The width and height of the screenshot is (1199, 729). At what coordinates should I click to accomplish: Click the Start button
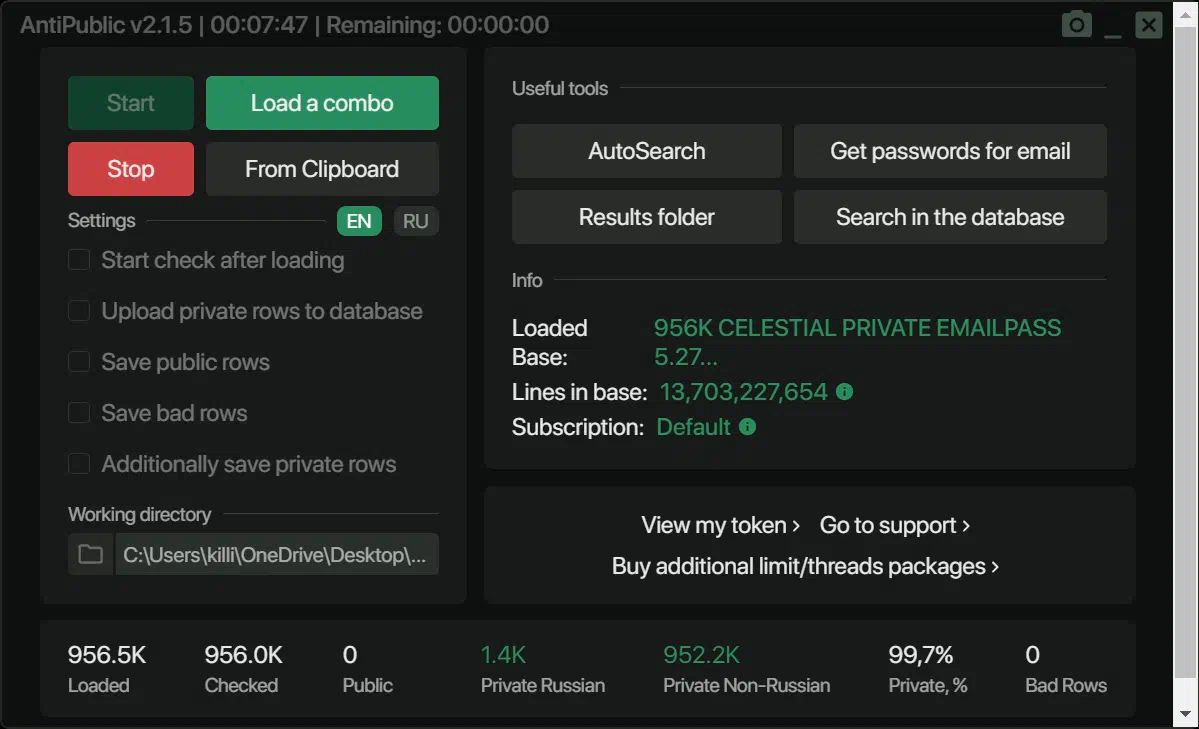tap(131, 103)
